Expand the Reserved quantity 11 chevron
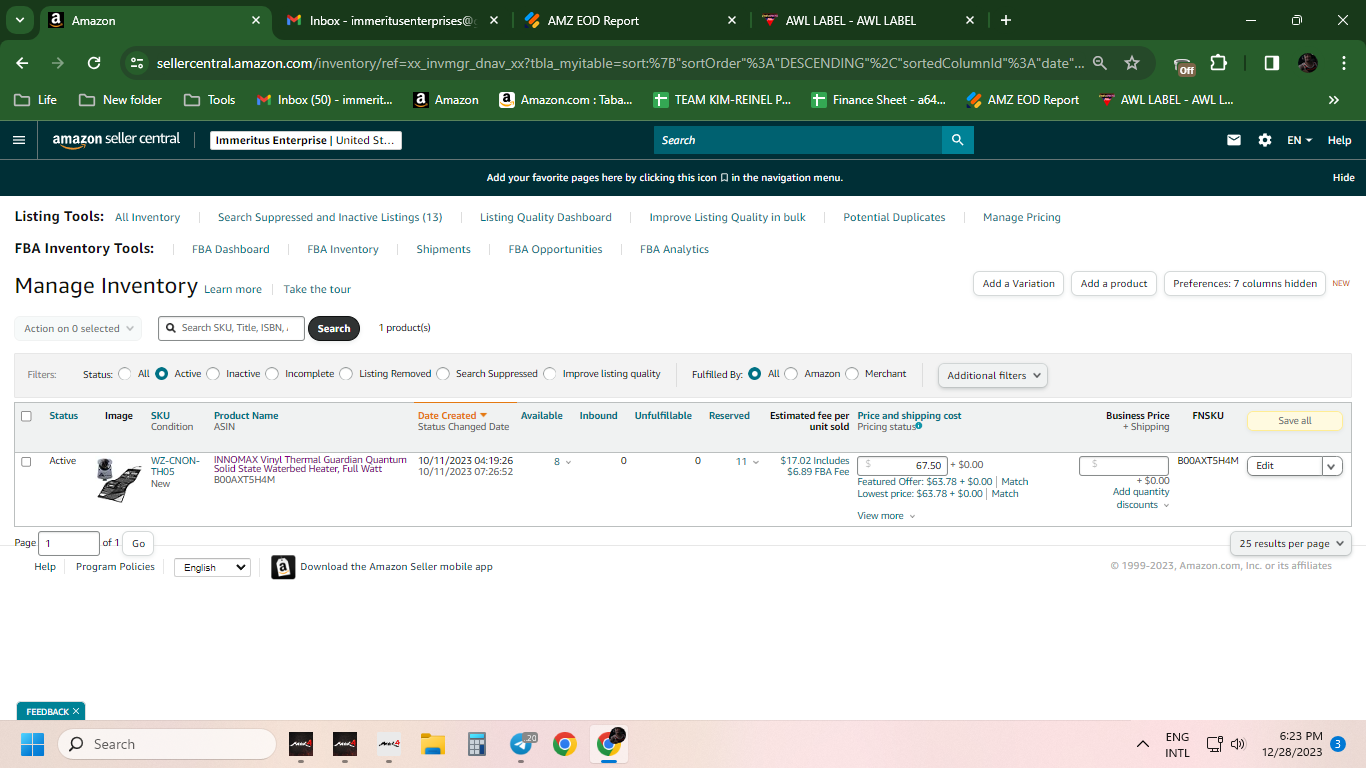This screenshot has width=1366, height=768. [x=755, y=462]
